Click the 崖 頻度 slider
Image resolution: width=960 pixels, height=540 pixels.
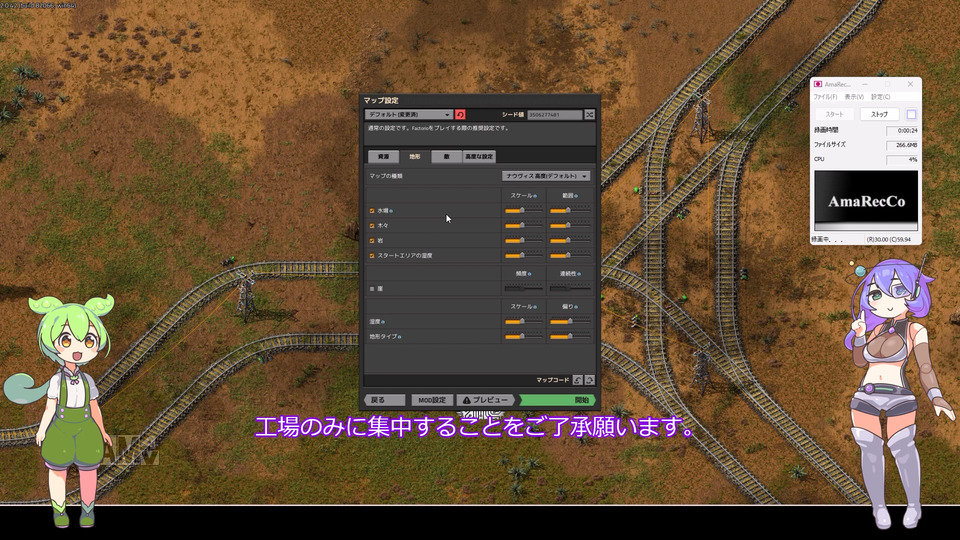[x=523, y=288]
